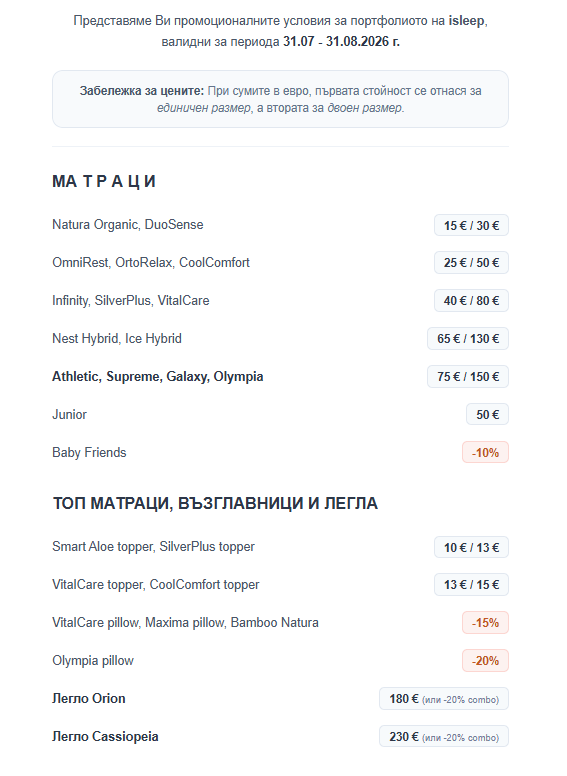Select Junior 50 € price badge
Image resolution: width=567 pixels, height=776 pixels.
pos(487,414)
